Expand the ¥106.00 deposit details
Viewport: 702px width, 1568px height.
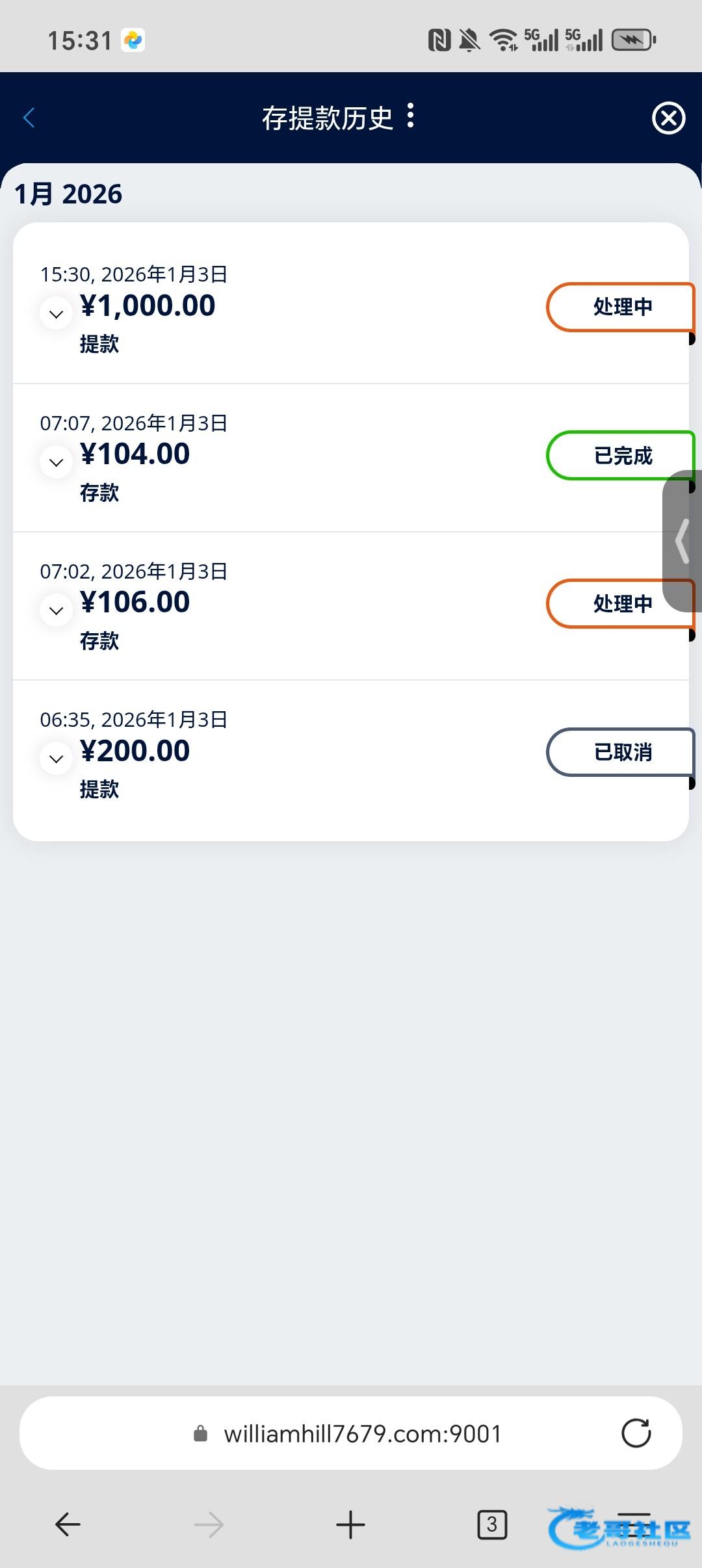pyautogui.click(x=57, y=610)
